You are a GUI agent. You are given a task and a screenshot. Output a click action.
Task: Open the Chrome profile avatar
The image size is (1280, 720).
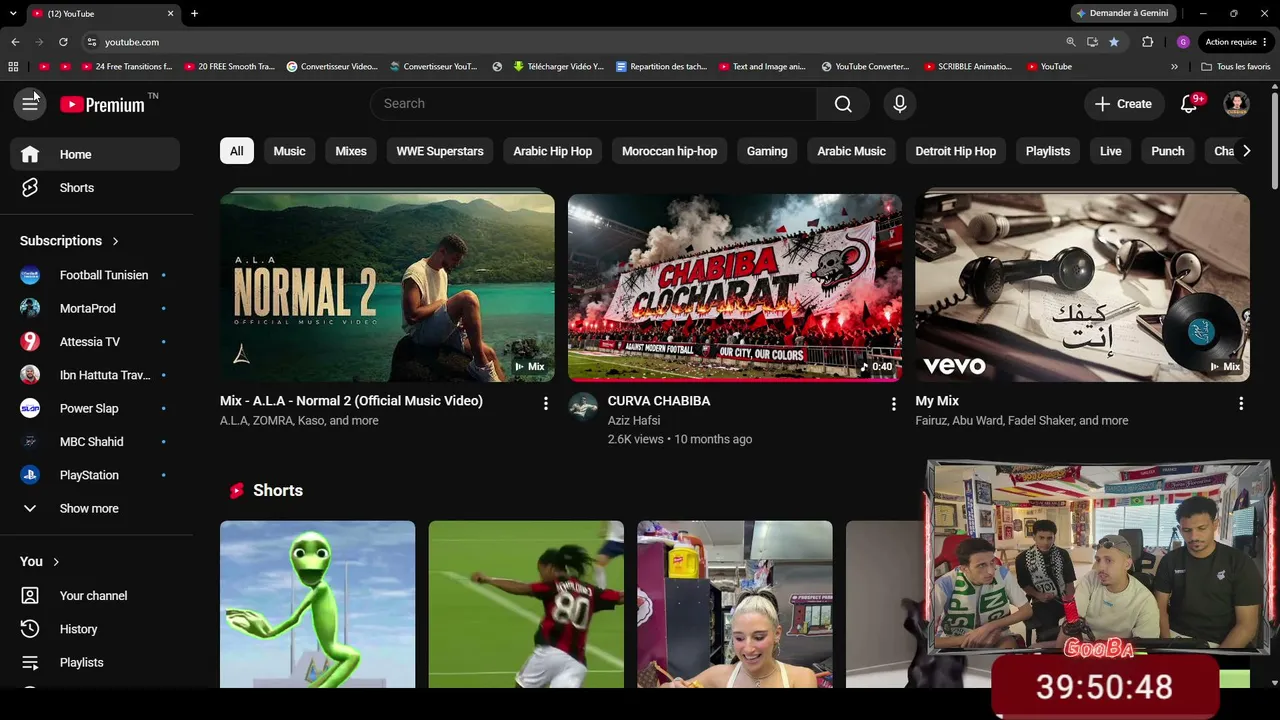click(1183, 42)
